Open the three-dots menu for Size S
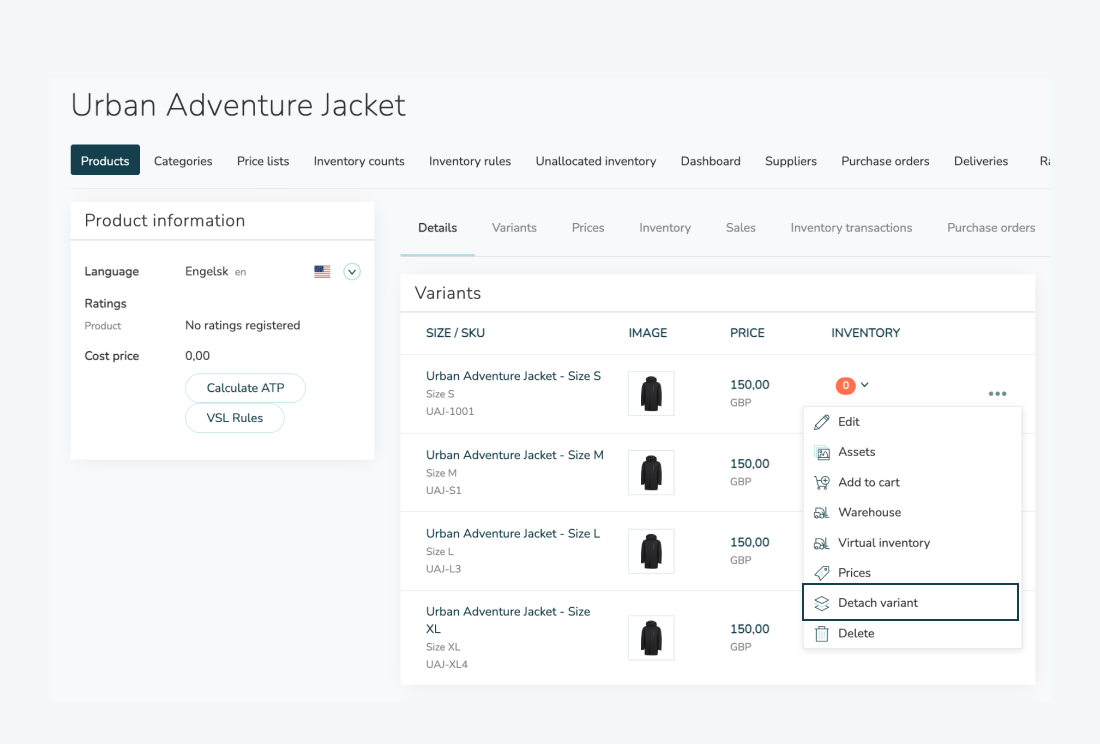This screenshot has width=1100, height=744. 997,394
